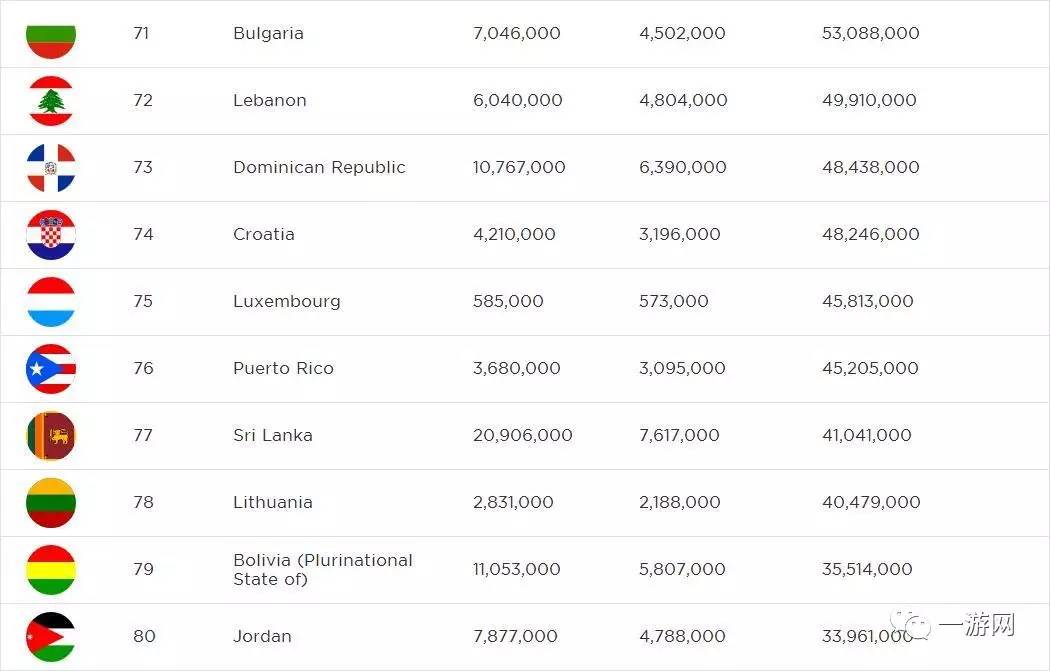Image resolution: width=1050 pixels, height=671 pixels.
Task: Click the Bulgaria flag icon
Action: coord(51,34)
